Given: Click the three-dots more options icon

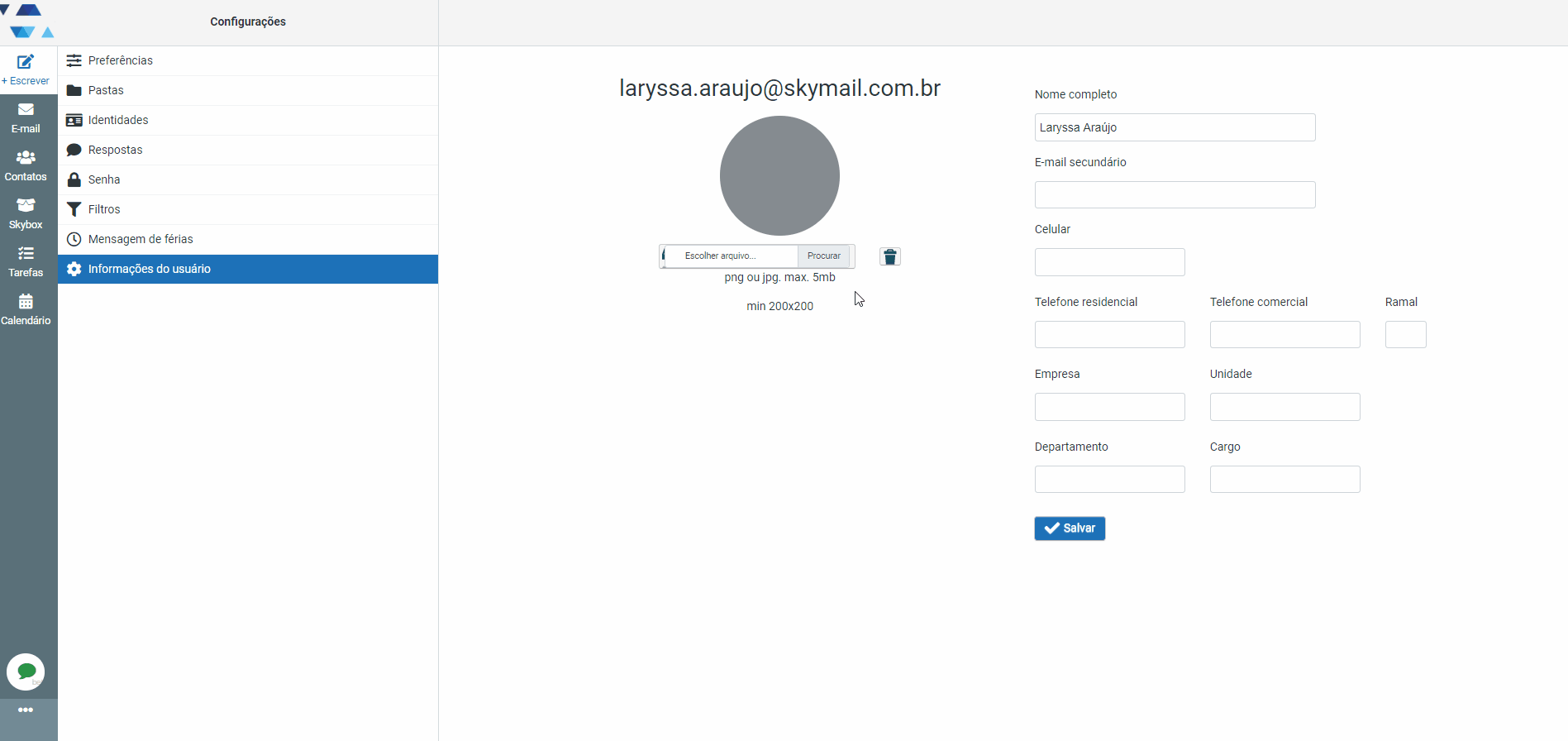Looking at the screenshot, I should (26, 710).
